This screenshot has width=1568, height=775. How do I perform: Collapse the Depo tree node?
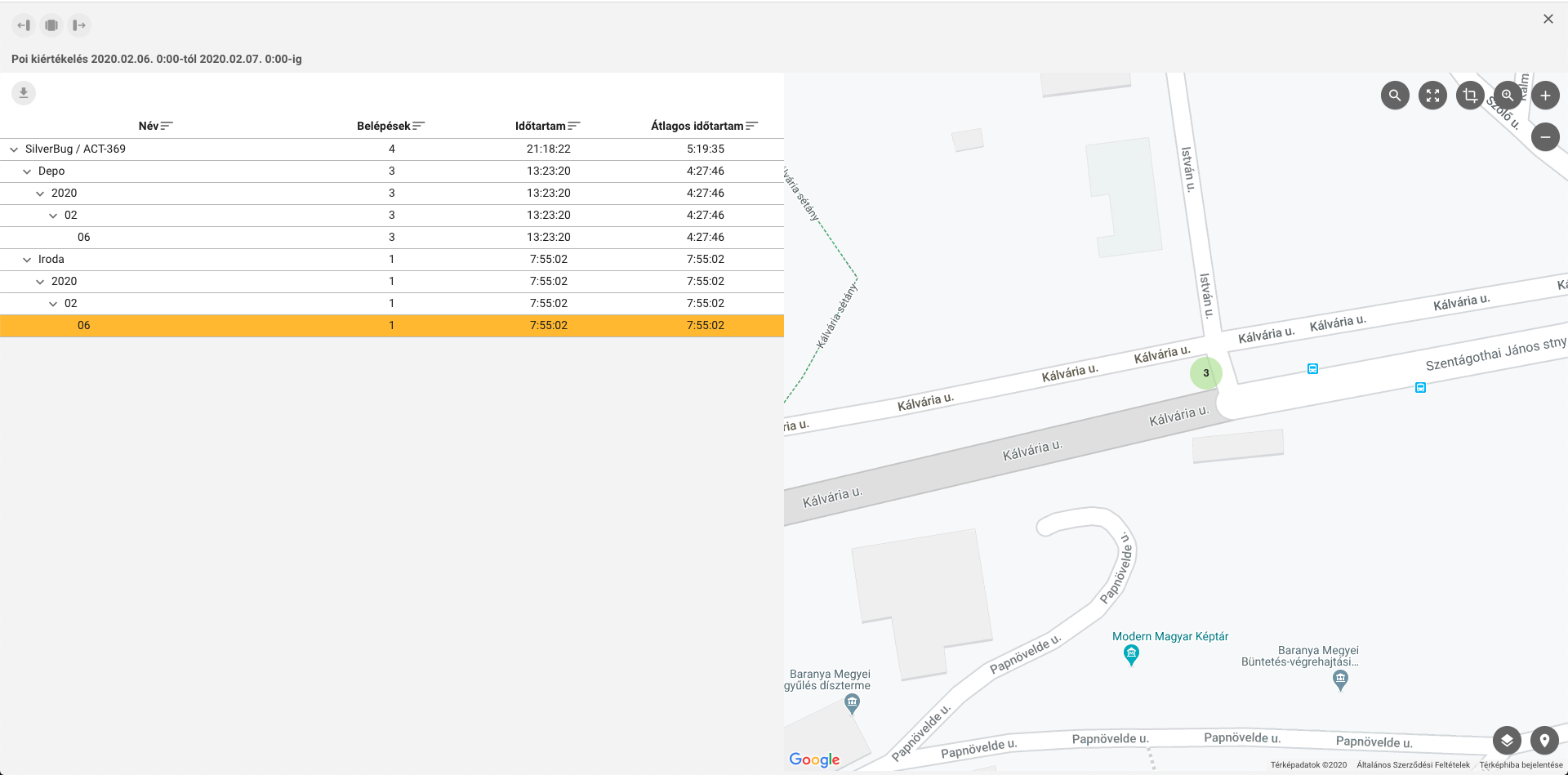[x=27, y=171]
